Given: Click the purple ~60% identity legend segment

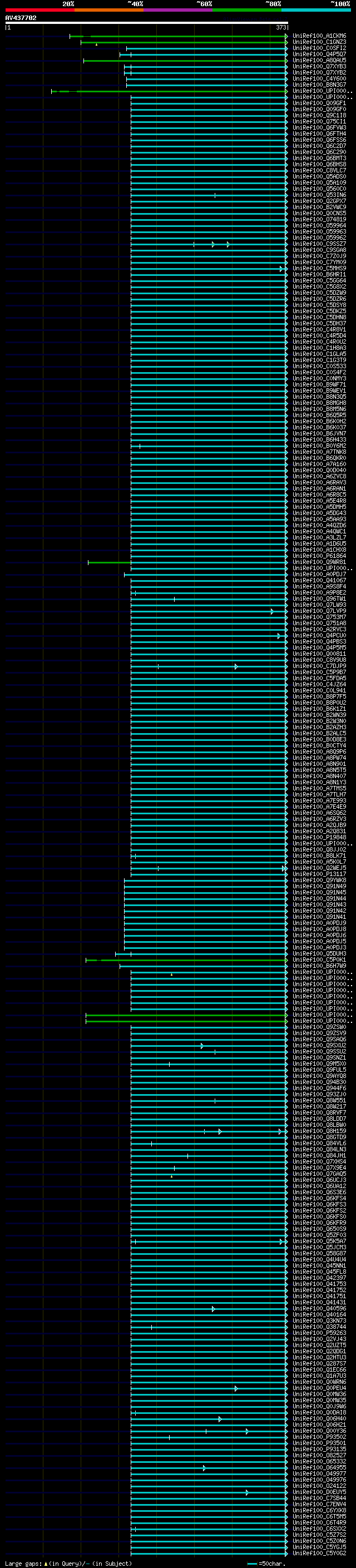Looking at the screenshot, I should (179, 10).
